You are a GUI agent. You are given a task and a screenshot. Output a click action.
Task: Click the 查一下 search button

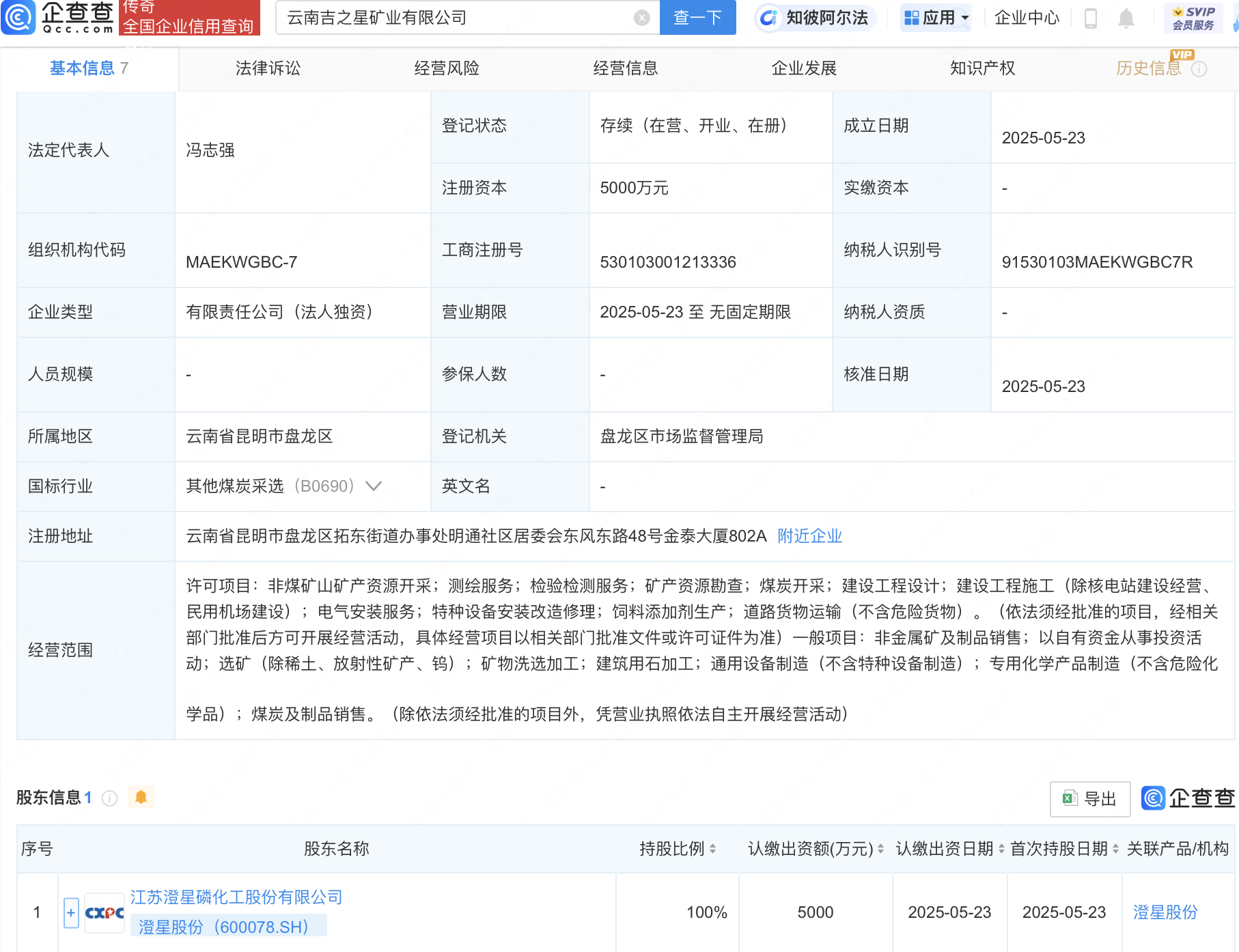tap(697, 18)
